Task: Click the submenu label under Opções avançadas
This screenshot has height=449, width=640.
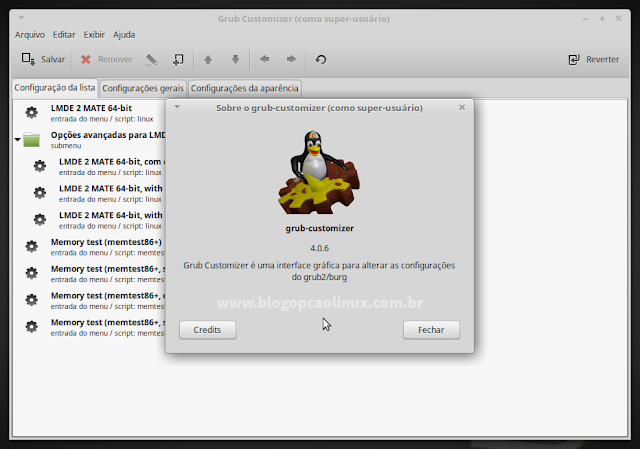Action: coord(66,146)
